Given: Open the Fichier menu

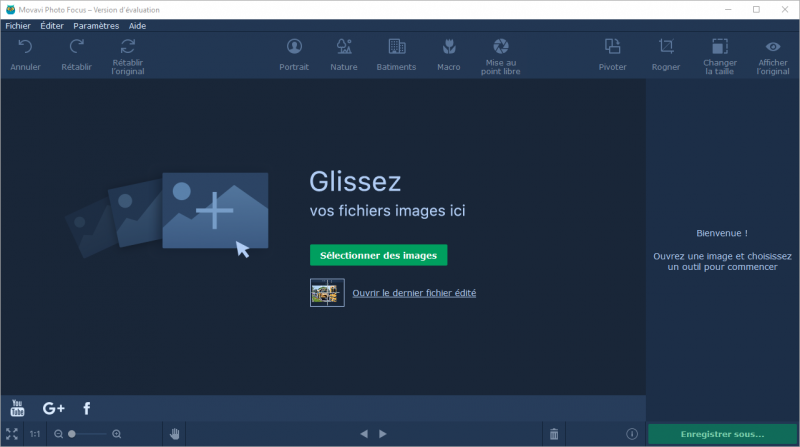Looking at the screenshot, I should coord(18,26).
